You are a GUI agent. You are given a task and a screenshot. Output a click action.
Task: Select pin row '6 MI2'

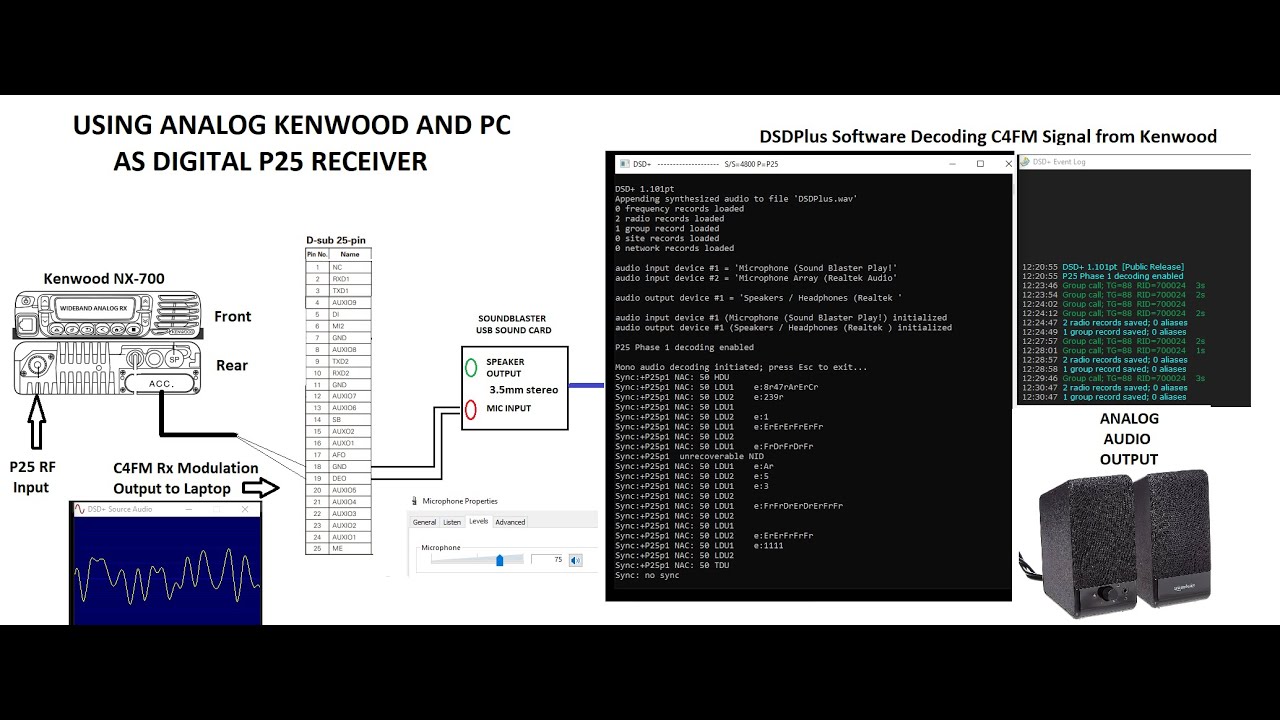click(339, 326)
